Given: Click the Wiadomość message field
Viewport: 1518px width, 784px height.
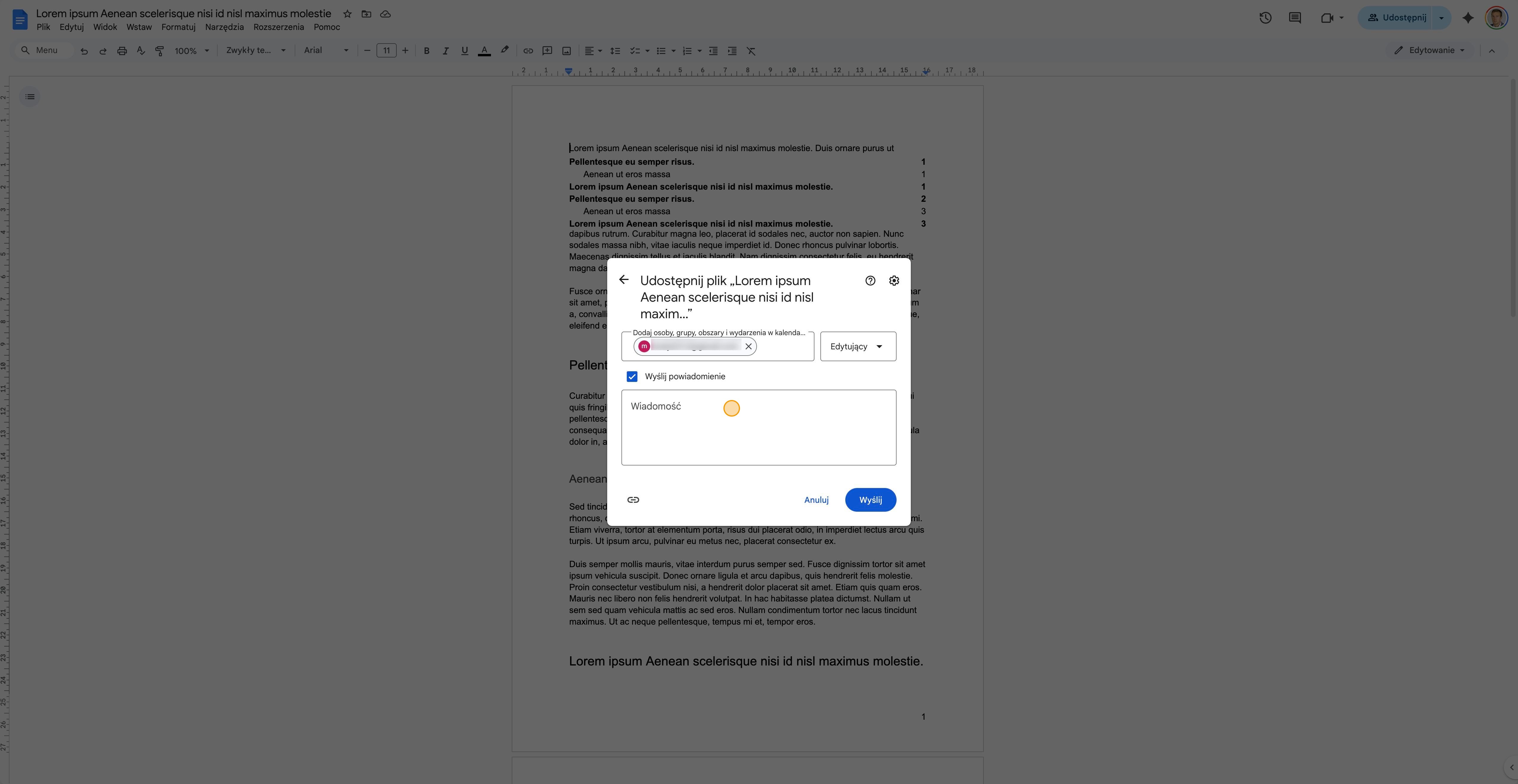Looking at the screenshot, I should coord(758,428).
